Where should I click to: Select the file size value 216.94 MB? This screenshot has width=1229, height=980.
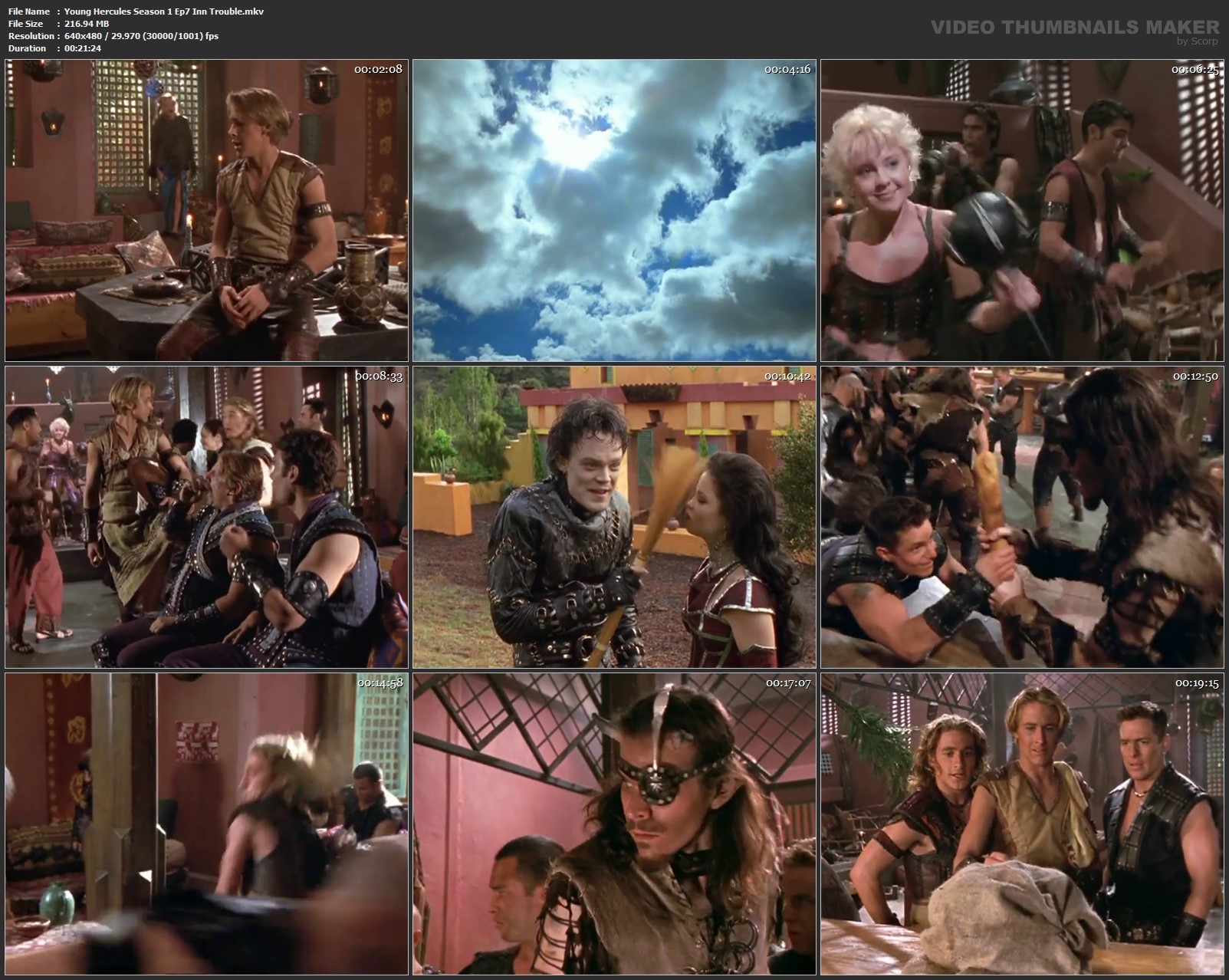click(87, 24)
